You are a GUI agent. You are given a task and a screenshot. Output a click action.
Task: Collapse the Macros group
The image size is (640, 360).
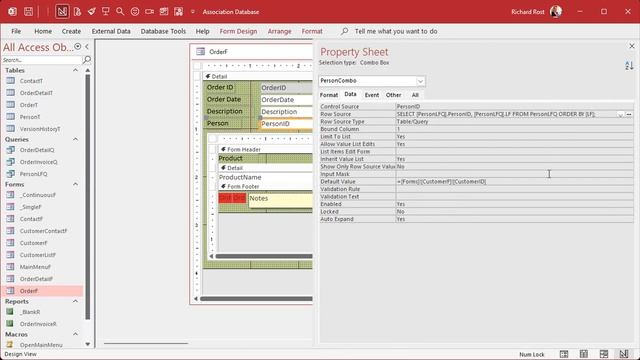click(x=75, y=334)
